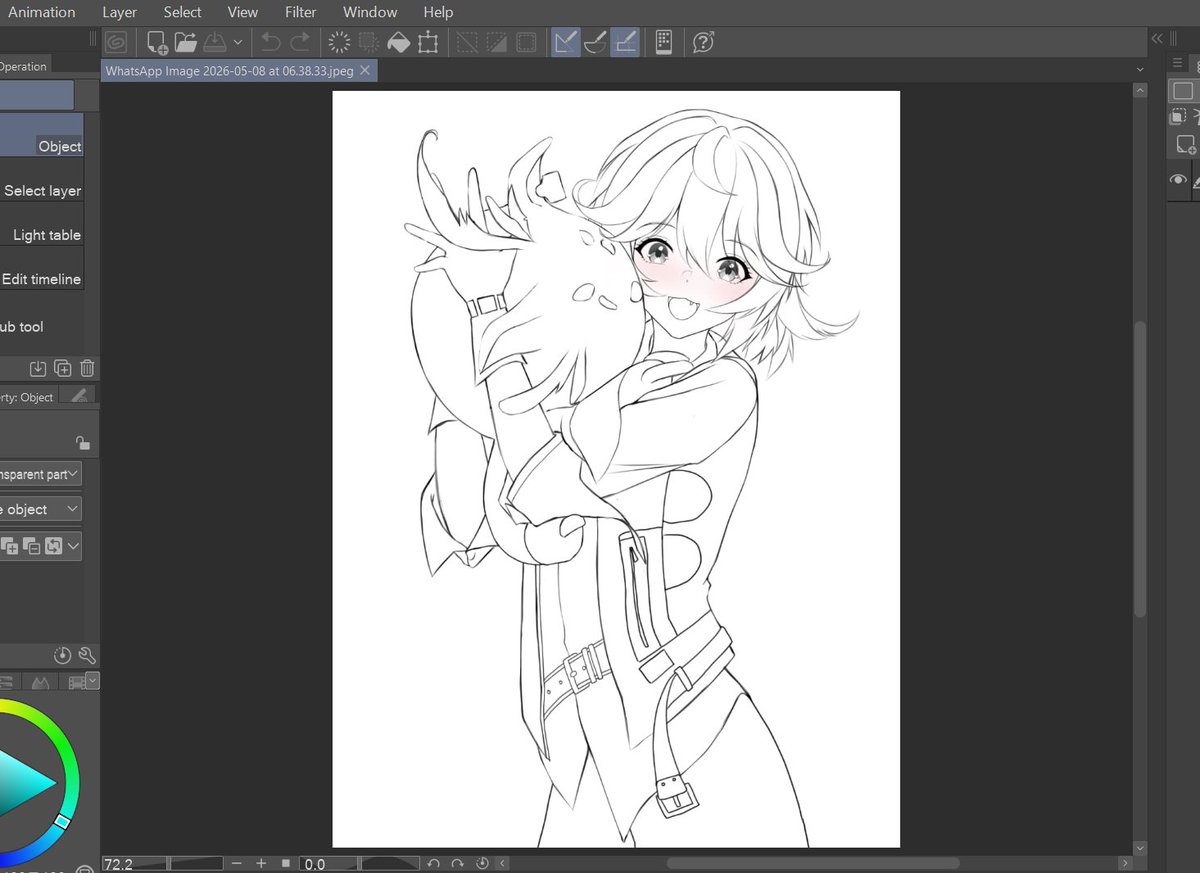Click the Deselect icon in command bar
This screenshot has width=1200, height=873.
pyautogui.click(x=467, y=42)
